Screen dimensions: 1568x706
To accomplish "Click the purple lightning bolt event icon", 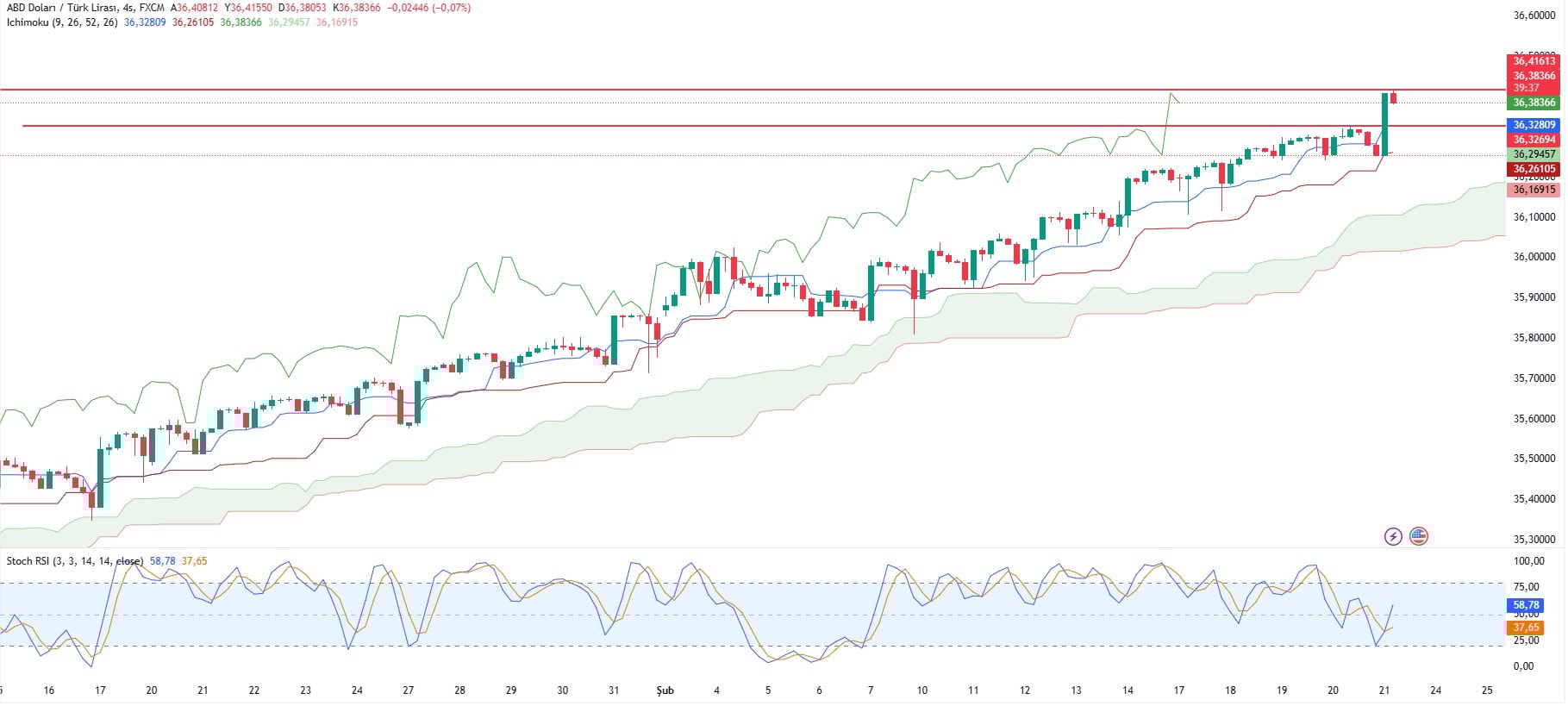I will [x=1393, y=537].
